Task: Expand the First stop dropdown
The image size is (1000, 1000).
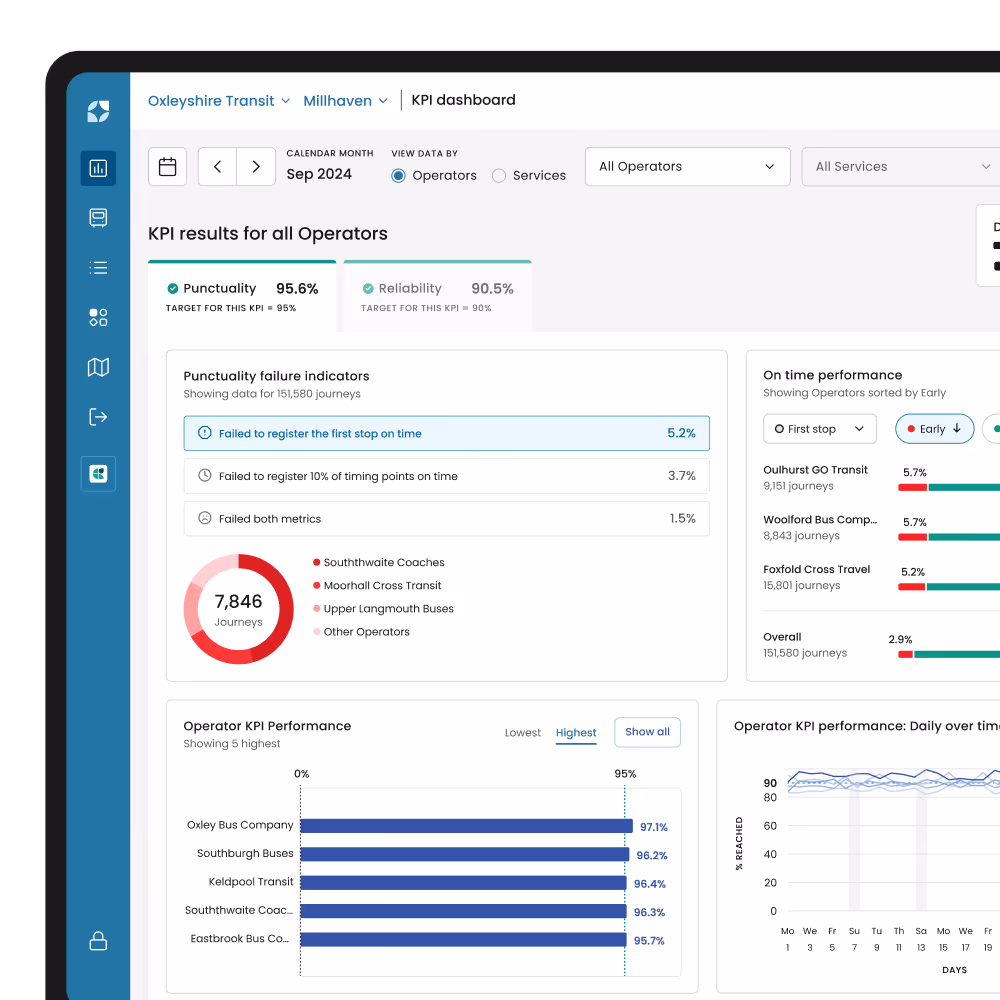Action: (x=819, y=428)
